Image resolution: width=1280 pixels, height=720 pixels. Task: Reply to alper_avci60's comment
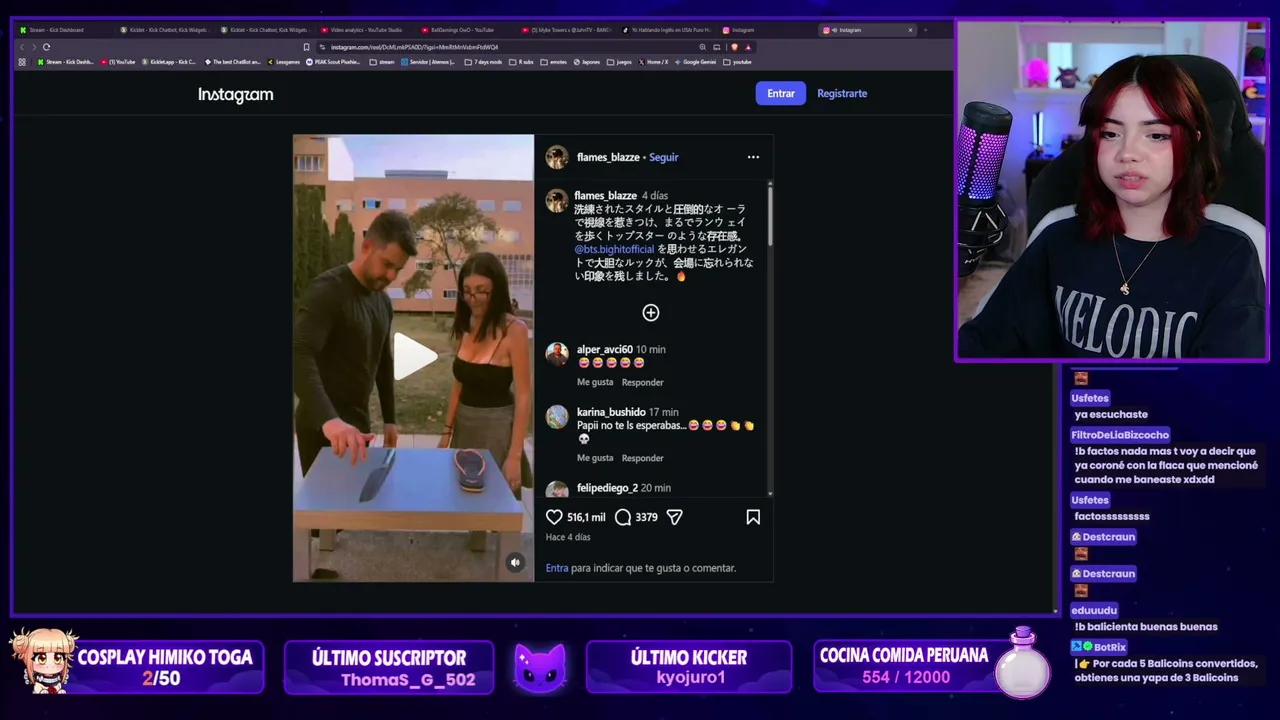(643, 382)
